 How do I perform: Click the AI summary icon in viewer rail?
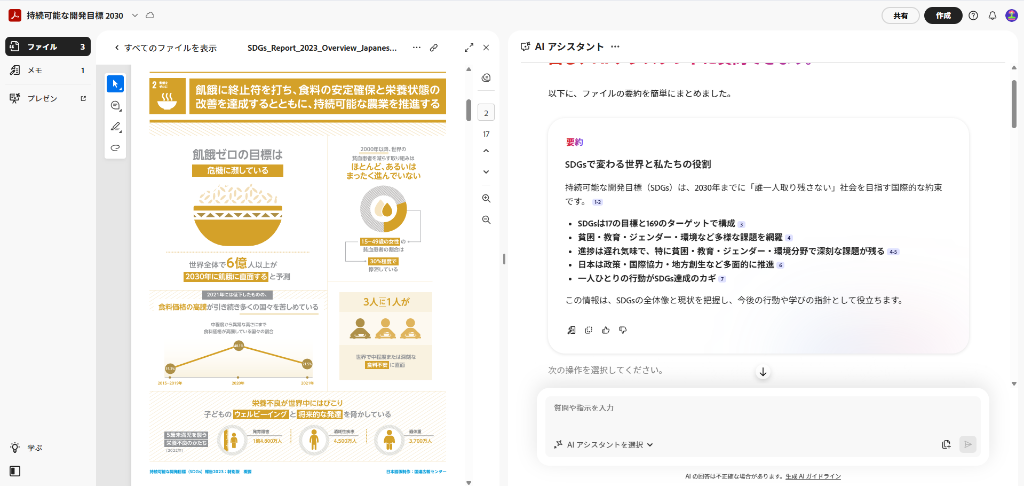486,78
